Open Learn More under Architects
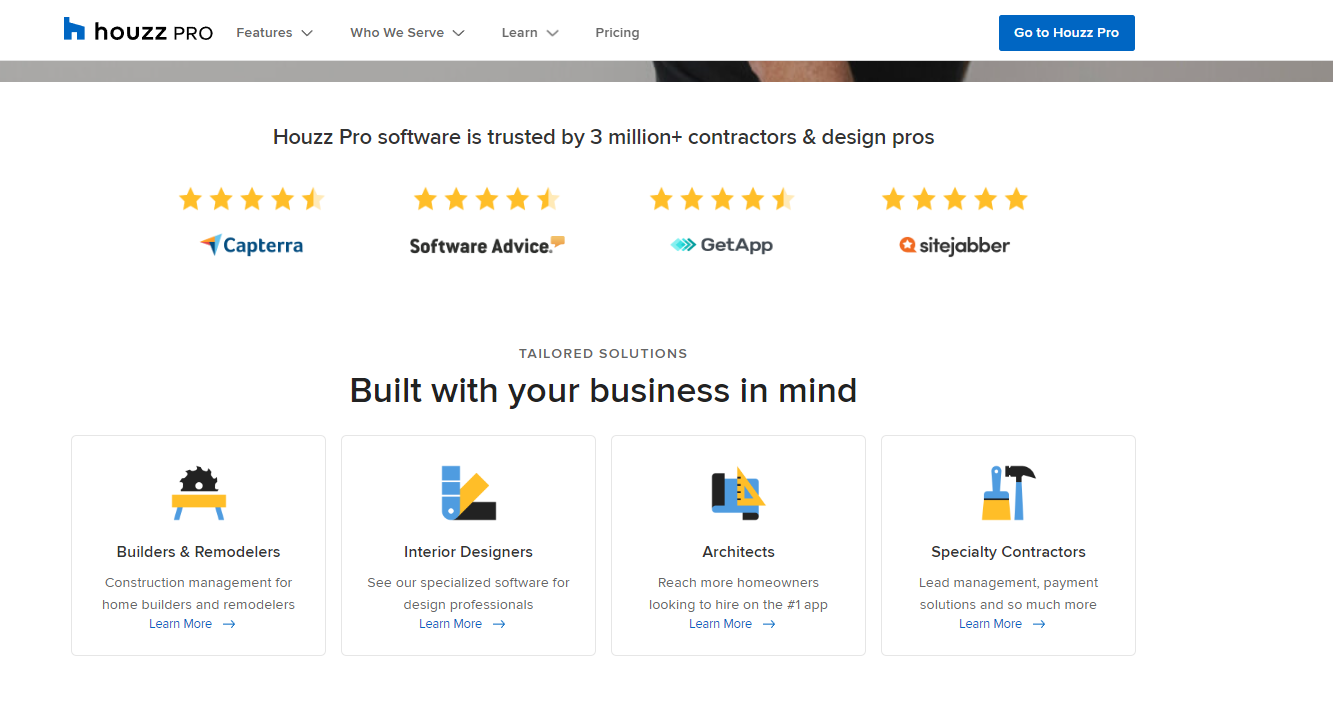The width and height of the screenshot is (1333, 722). pyautogui.click(x=720, y=624)
